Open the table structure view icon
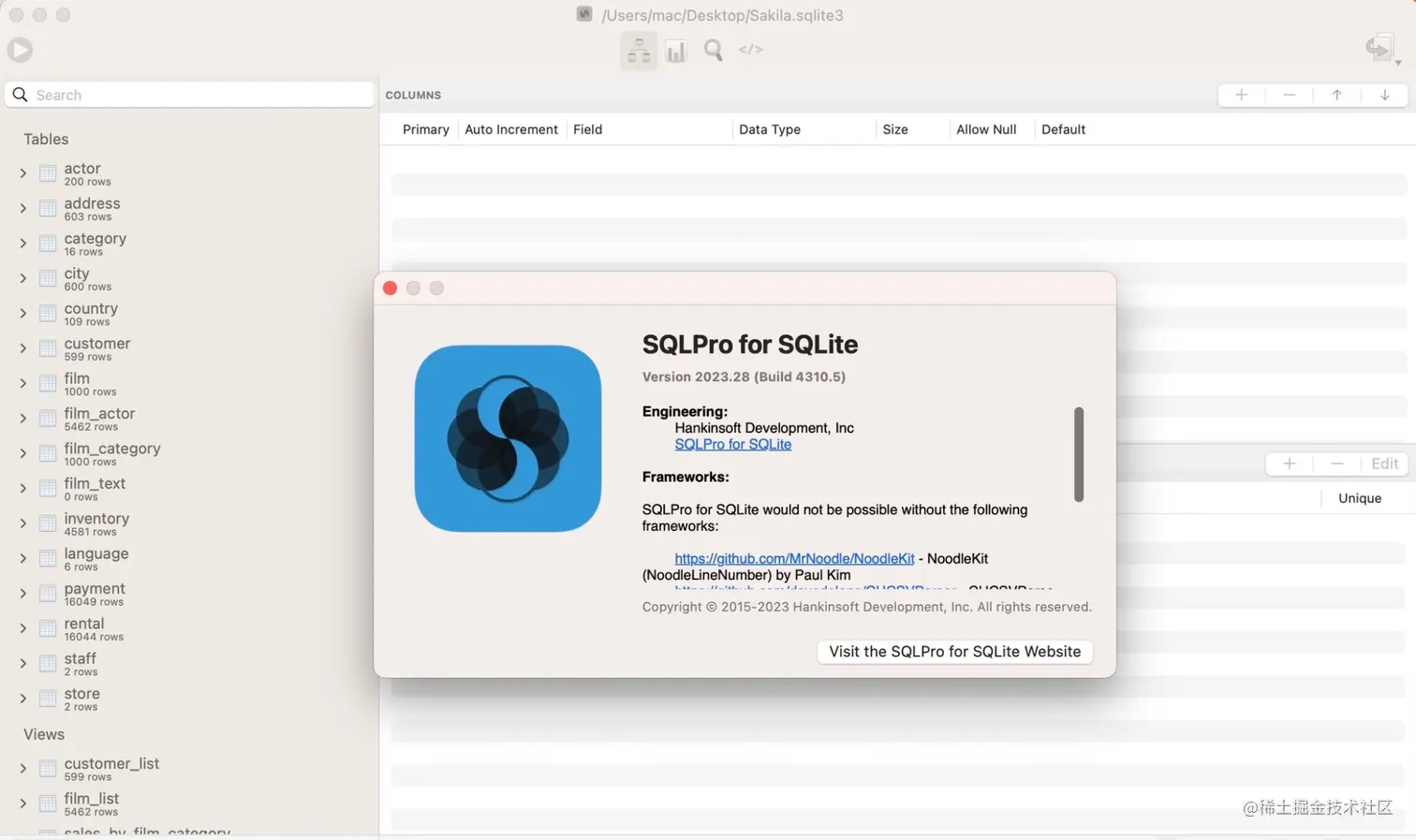This screenshot has height=840, width=1416. pyautogui.click(x=639, y=51)
